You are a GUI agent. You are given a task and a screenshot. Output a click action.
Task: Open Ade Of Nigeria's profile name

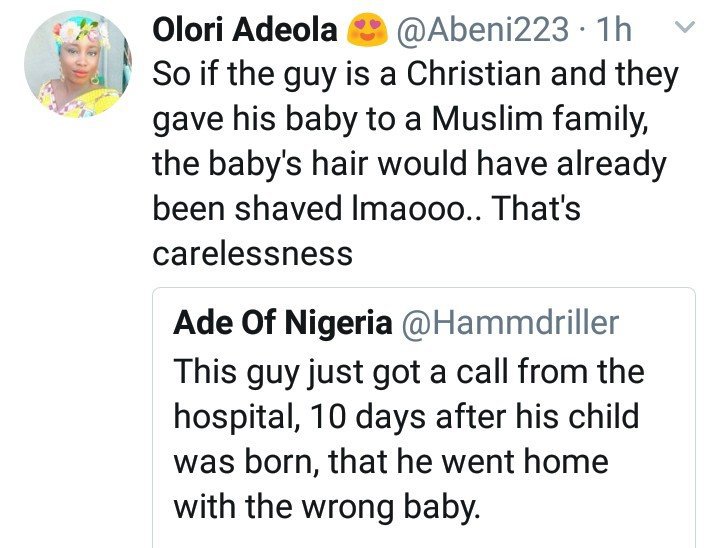pos(281,323)
